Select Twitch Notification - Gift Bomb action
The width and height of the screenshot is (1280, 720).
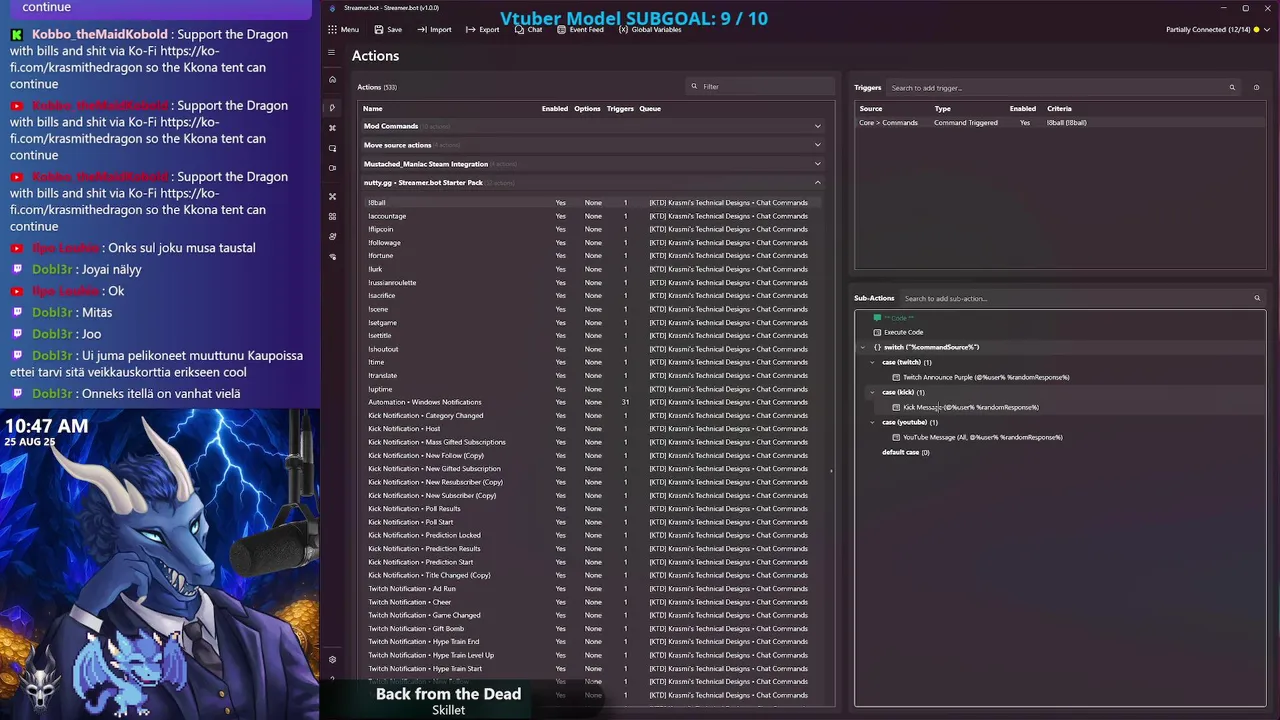coord(590,628)
